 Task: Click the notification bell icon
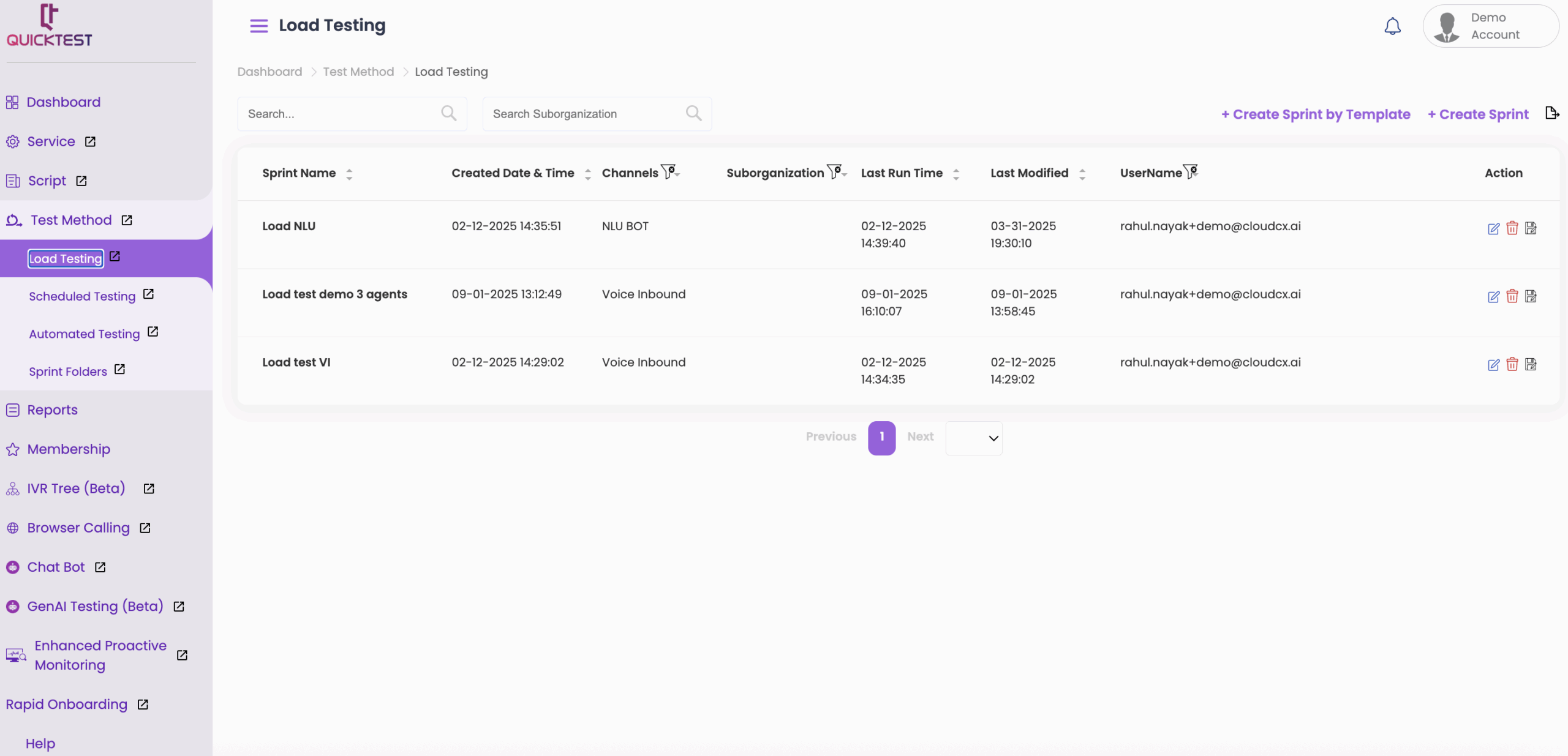[x=1392, y=26]
